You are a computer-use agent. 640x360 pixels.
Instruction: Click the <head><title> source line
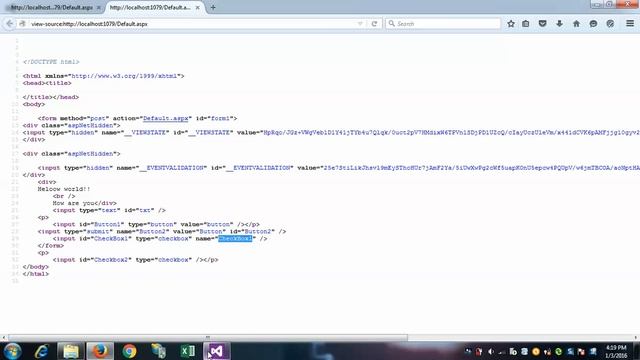[47, 83]
